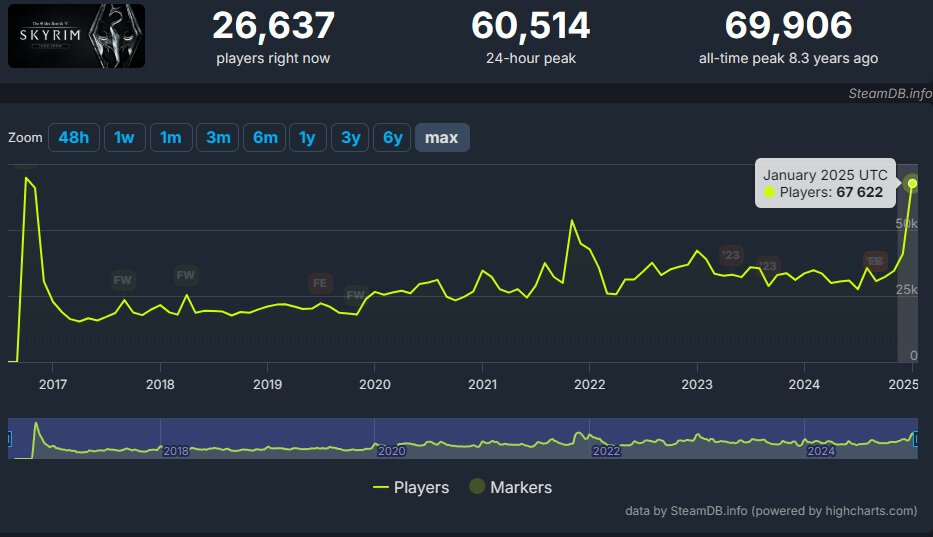This screenshot has height=537, width=933.
Task: Select the 48h zoom range
Action: pos(74,138)
